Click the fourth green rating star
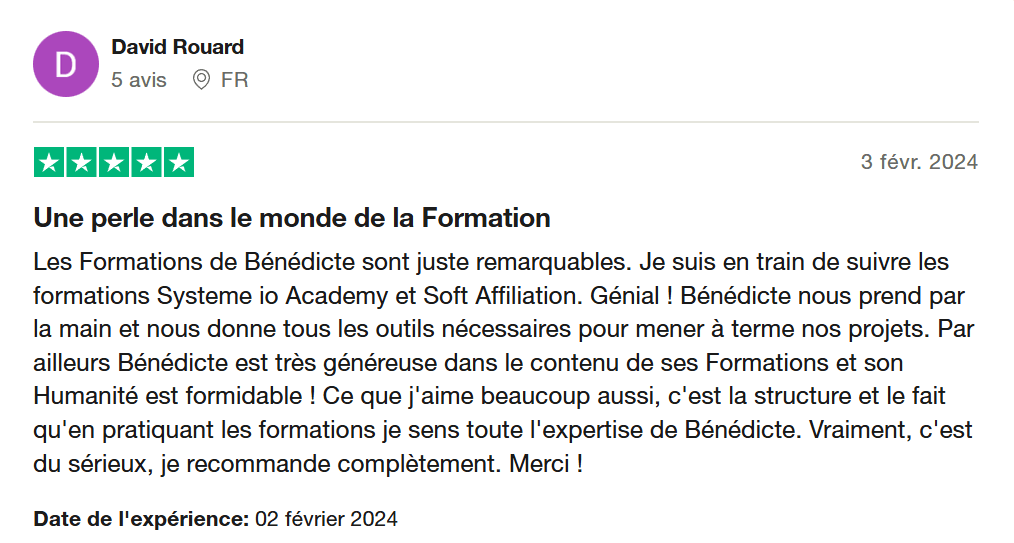Image resolution: width=1014 pixels, height=543 pixels. tap(146, 162)
